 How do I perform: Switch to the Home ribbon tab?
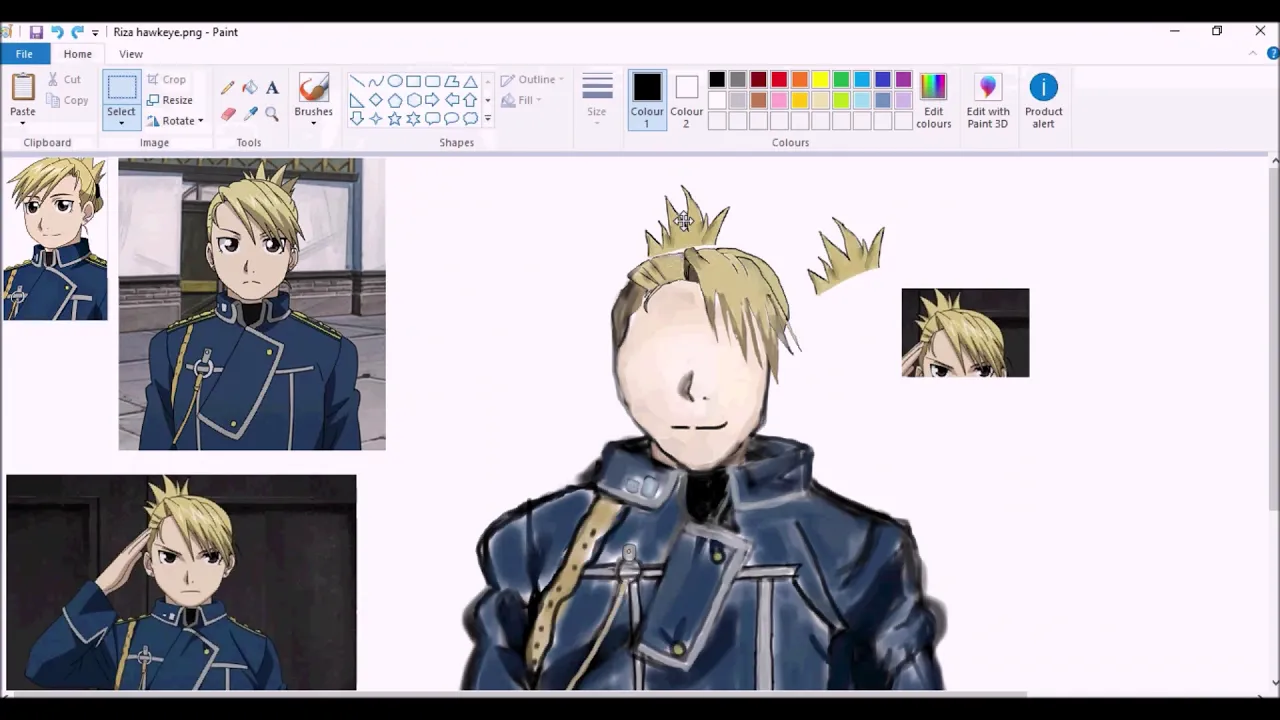(x=77, y=54)
